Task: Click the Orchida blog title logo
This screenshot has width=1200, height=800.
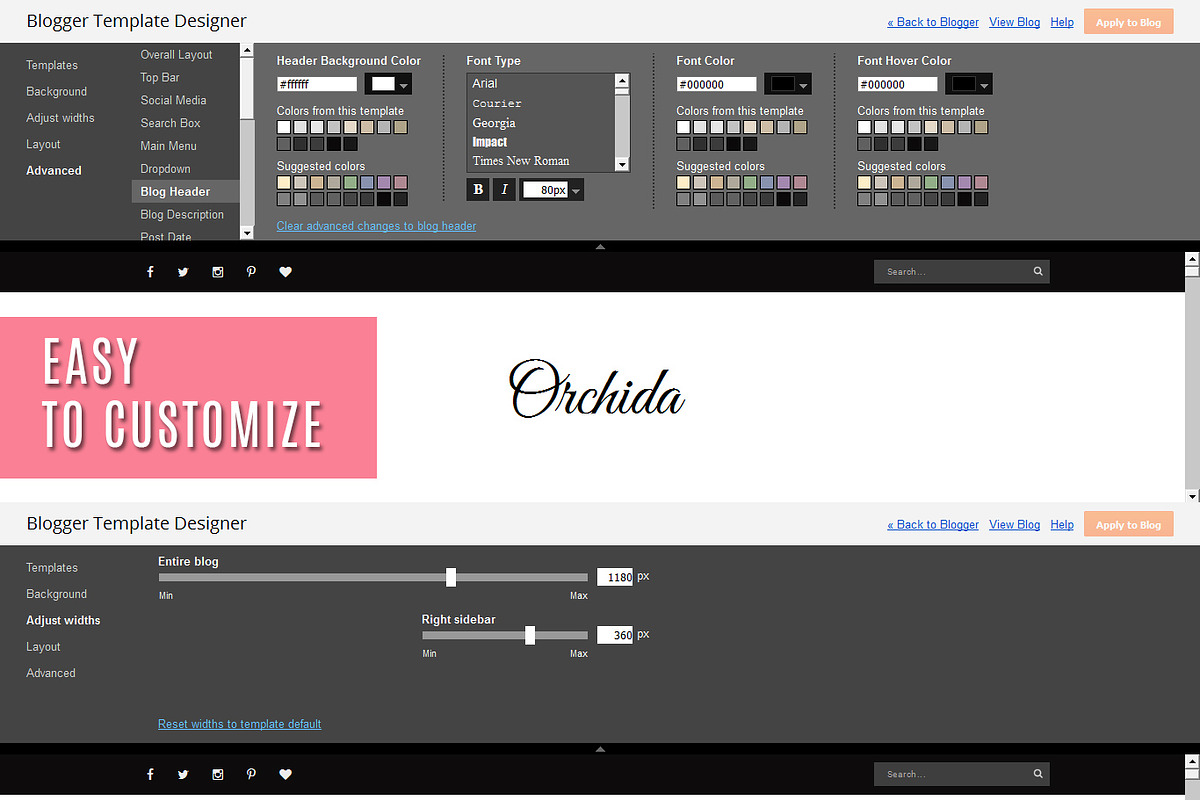Action: (597, 390)
